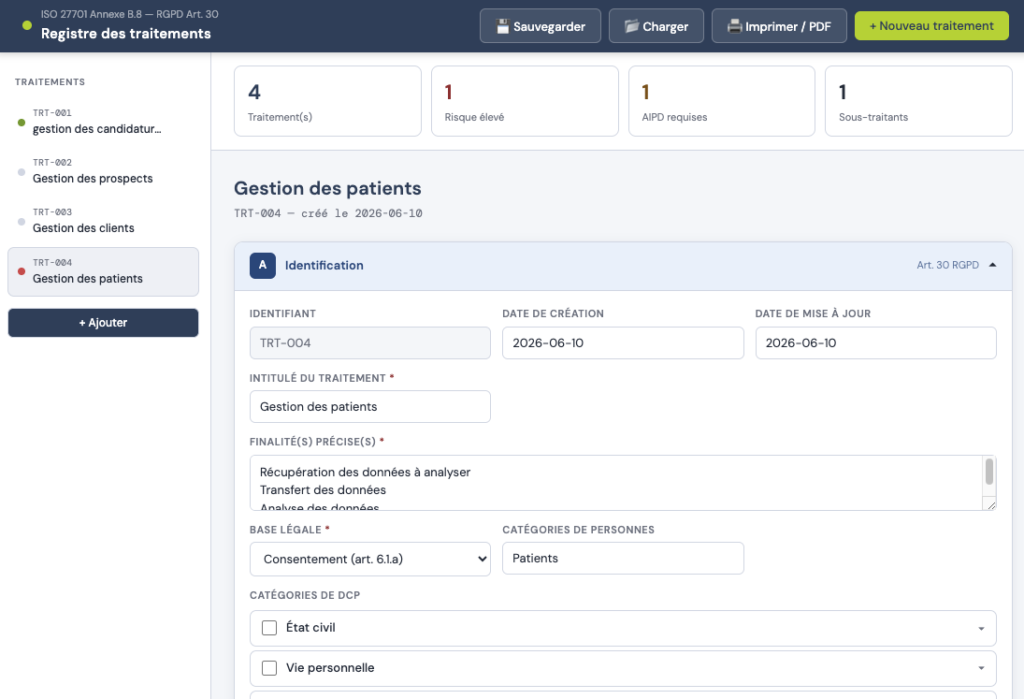Click the Date de mise à jour field

(876, 343)
